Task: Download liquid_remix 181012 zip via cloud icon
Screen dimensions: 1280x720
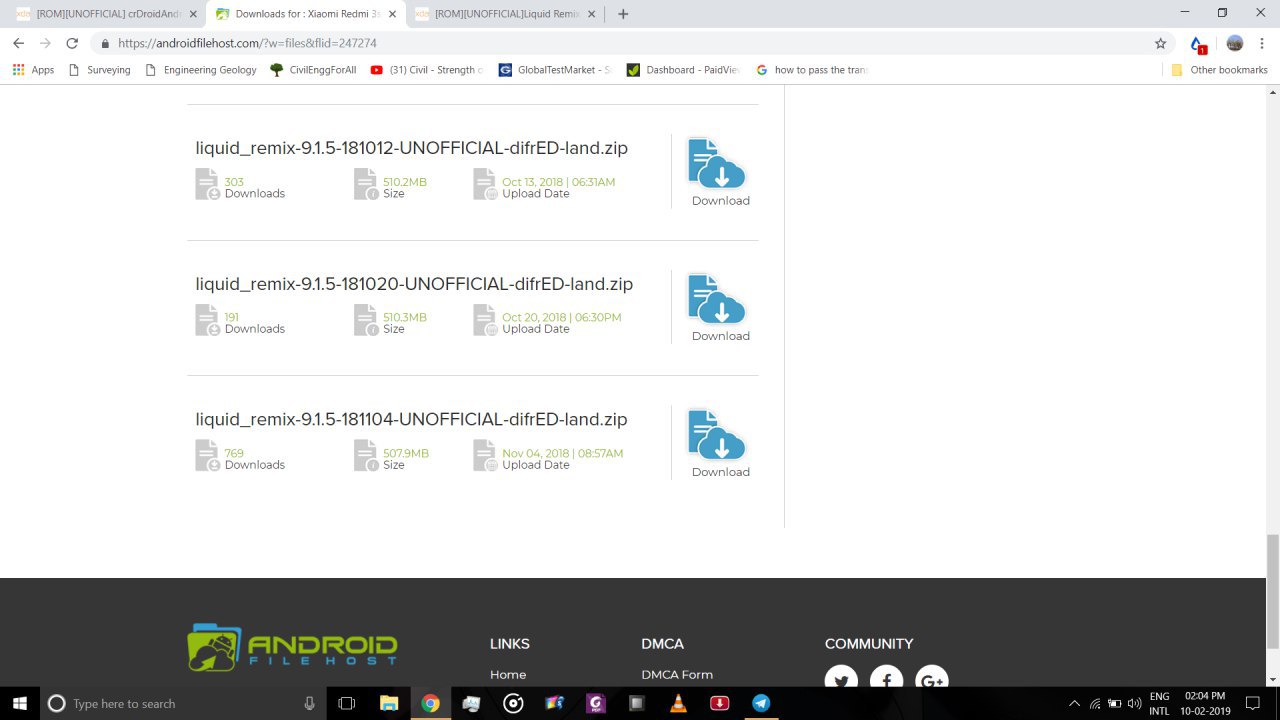Action: [717, 164]
